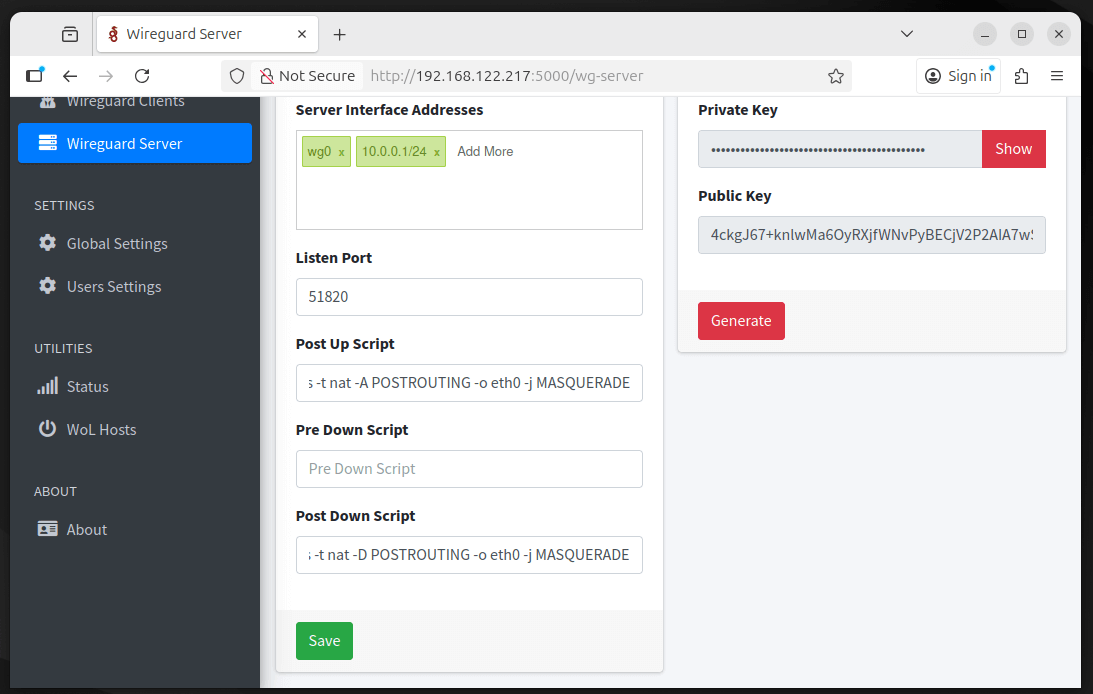
Task: Open Status via the bar-chart icon
Action: (x=47, y=386)
